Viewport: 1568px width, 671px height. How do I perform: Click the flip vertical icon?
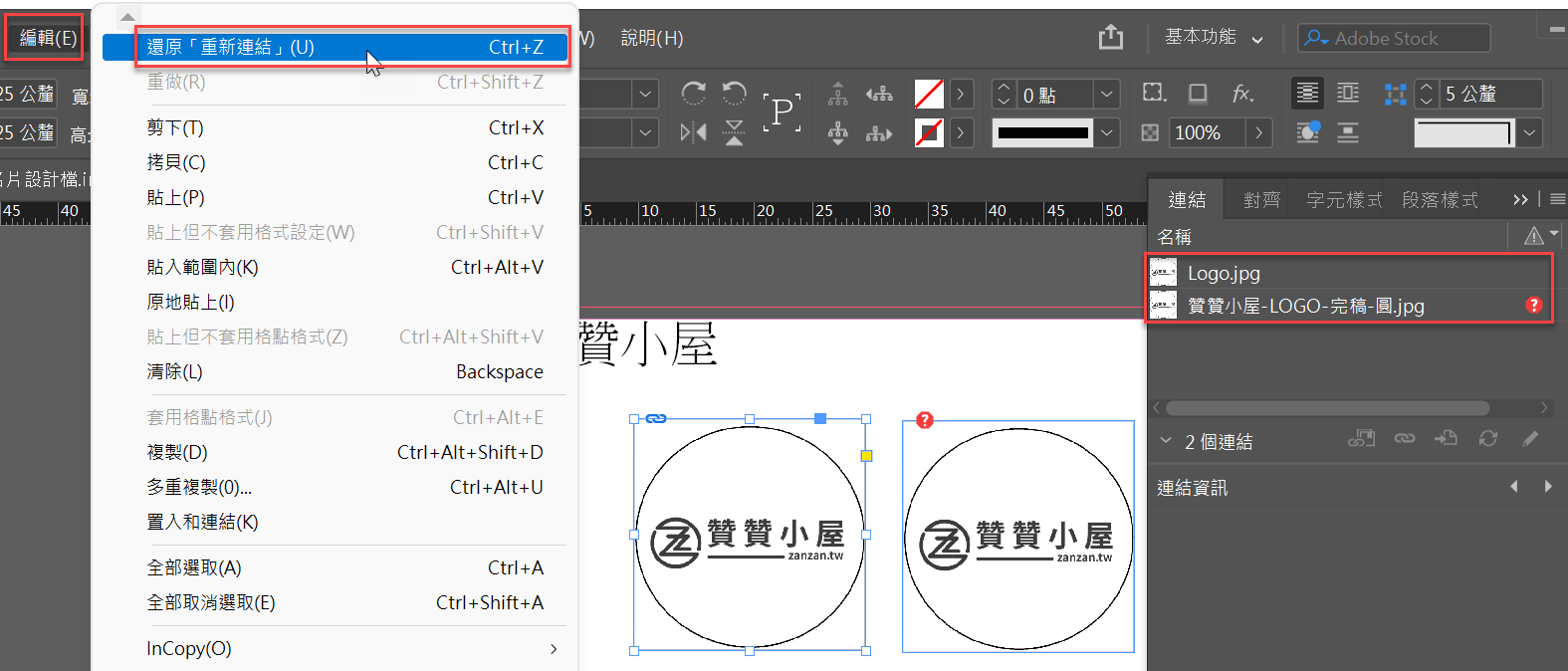point(734,132)
